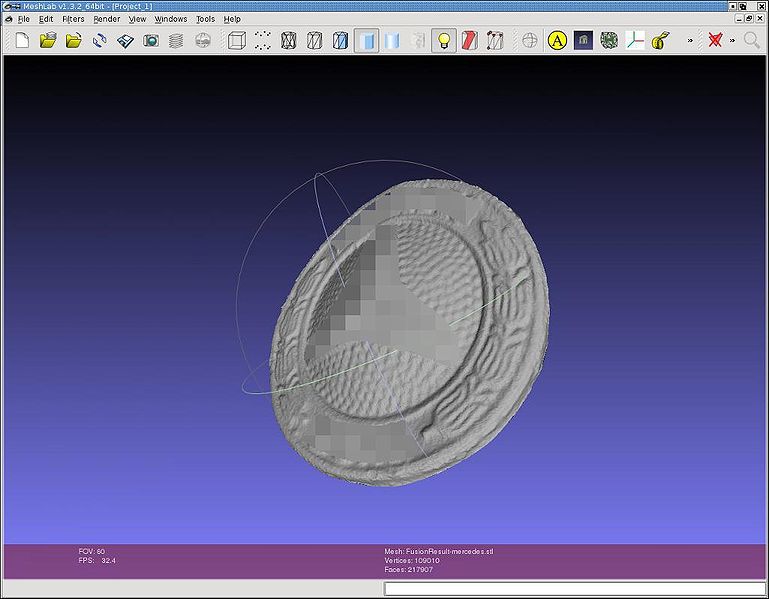Import a mesh using the second folder icon
Viewport: 769px width, 599px height.
coord(74,40)
